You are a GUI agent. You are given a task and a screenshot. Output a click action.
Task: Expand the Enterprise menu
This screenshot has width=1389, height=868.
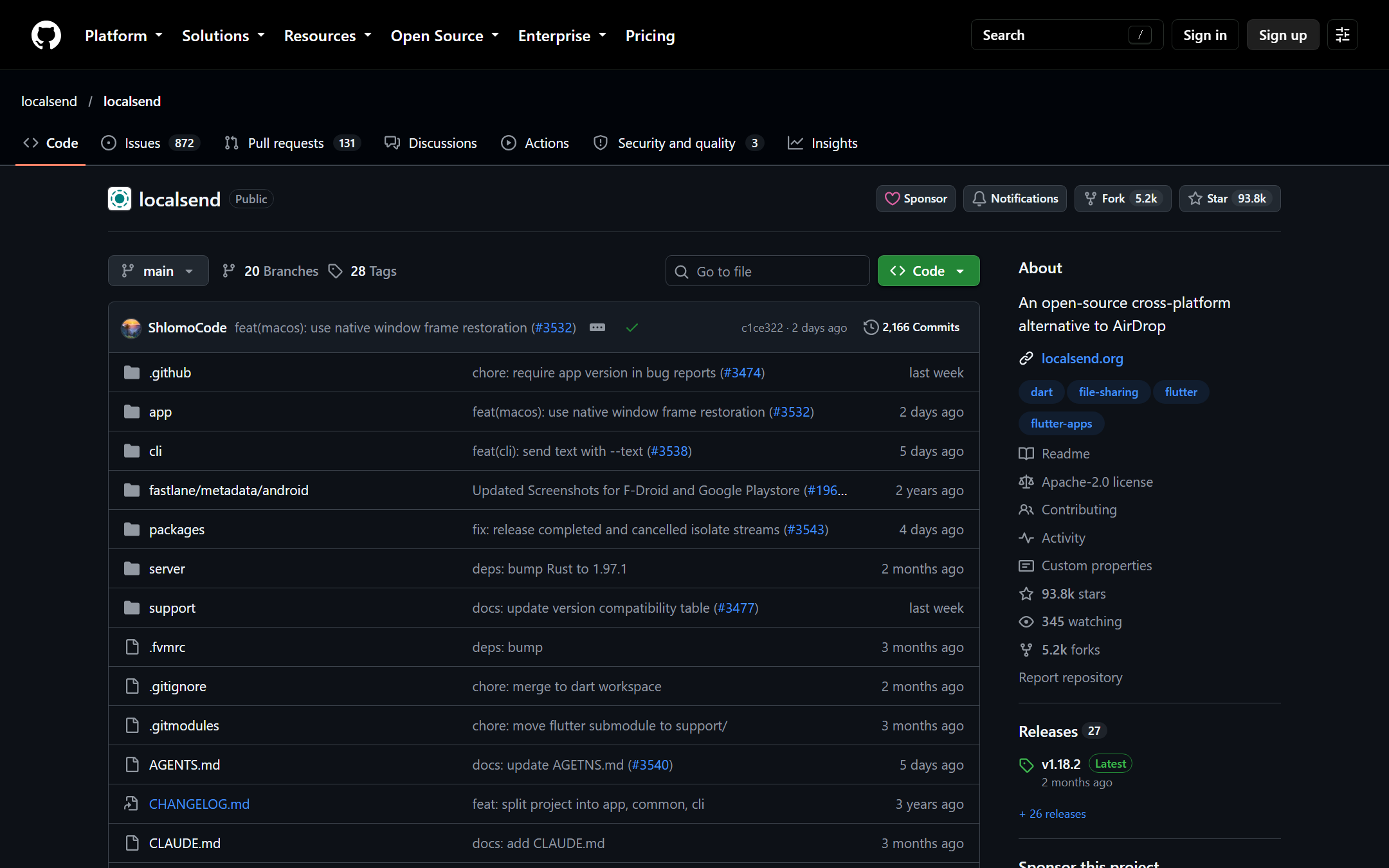(x=563, y=35)
